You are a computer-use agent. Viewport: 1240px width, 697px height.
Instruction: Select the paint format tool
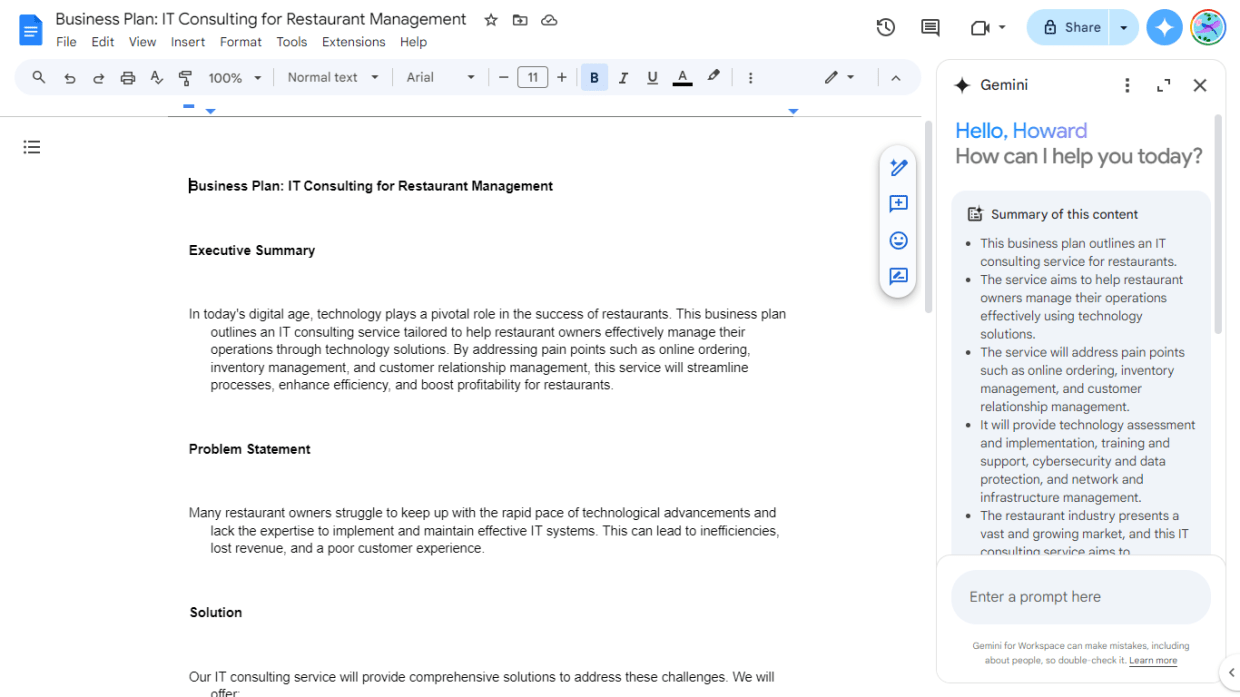[x=185, y=76]
